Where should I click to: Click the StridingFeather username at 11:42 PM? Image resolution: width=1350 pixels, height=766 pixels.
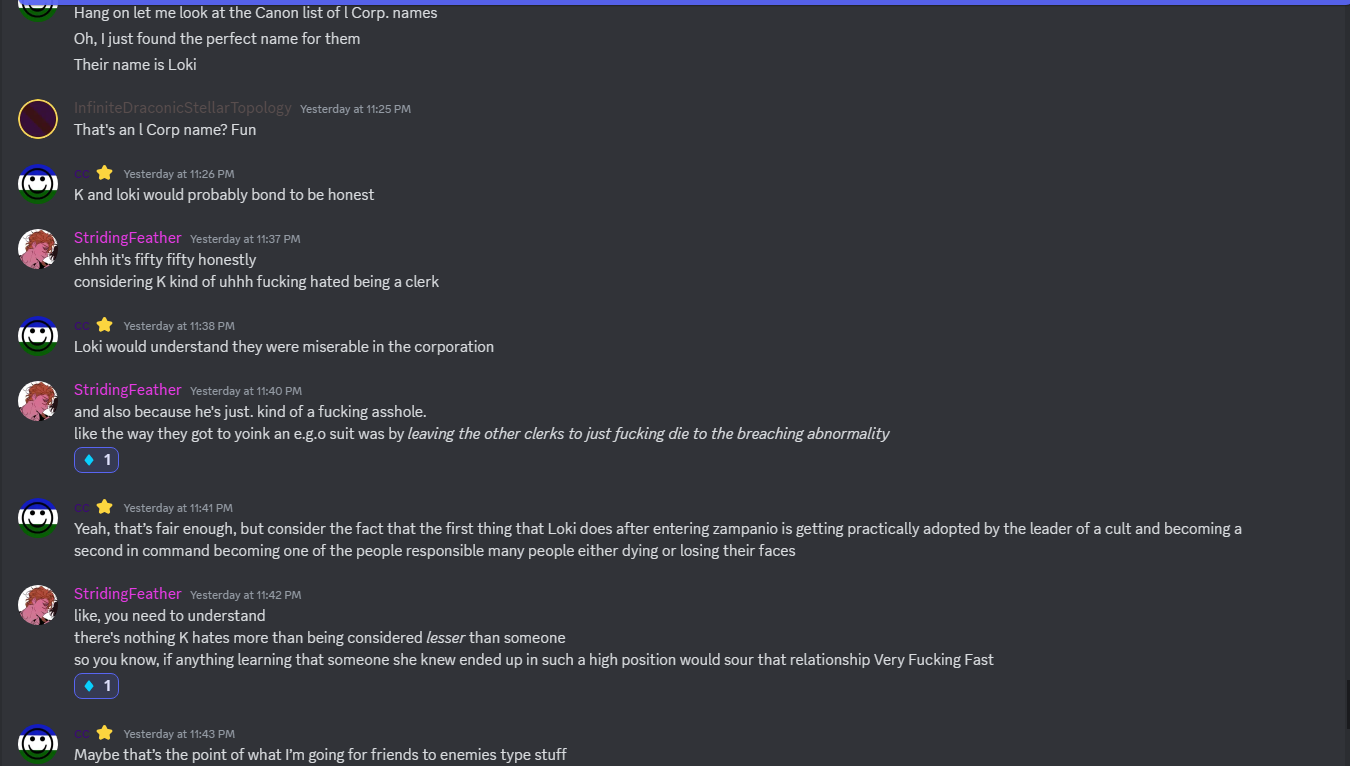point(128,594)
